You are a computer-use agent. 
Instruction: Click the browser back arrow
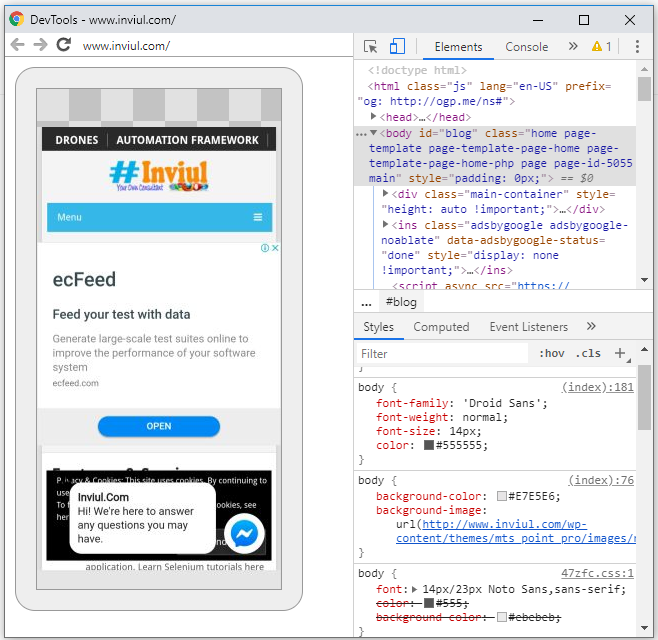click(x=17, y=44)
